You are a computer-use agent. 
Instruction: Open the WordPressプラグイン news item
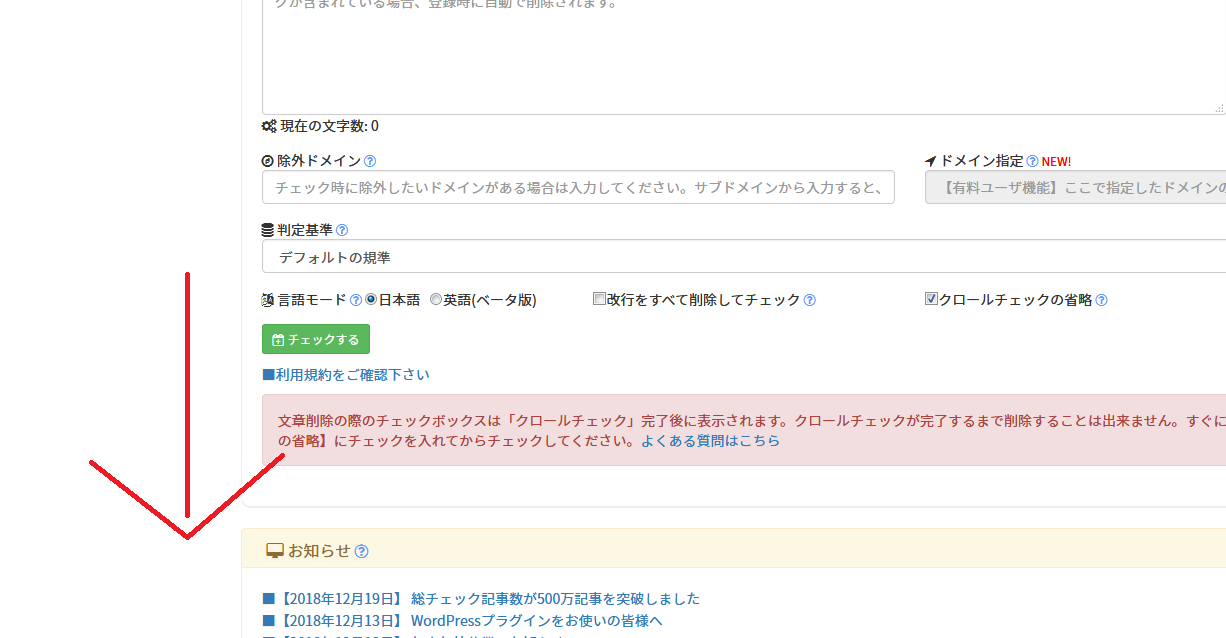pyautogui.click(x=469, y=621)
